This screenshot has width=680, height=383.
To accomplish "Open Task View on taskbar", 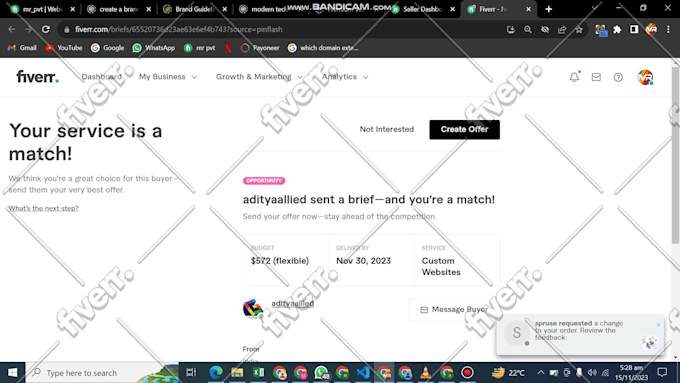I will click(191, 373).
